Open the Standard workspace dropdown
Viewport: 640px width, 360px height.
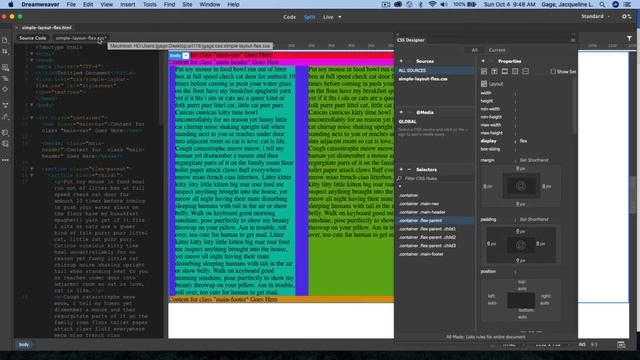596,16
